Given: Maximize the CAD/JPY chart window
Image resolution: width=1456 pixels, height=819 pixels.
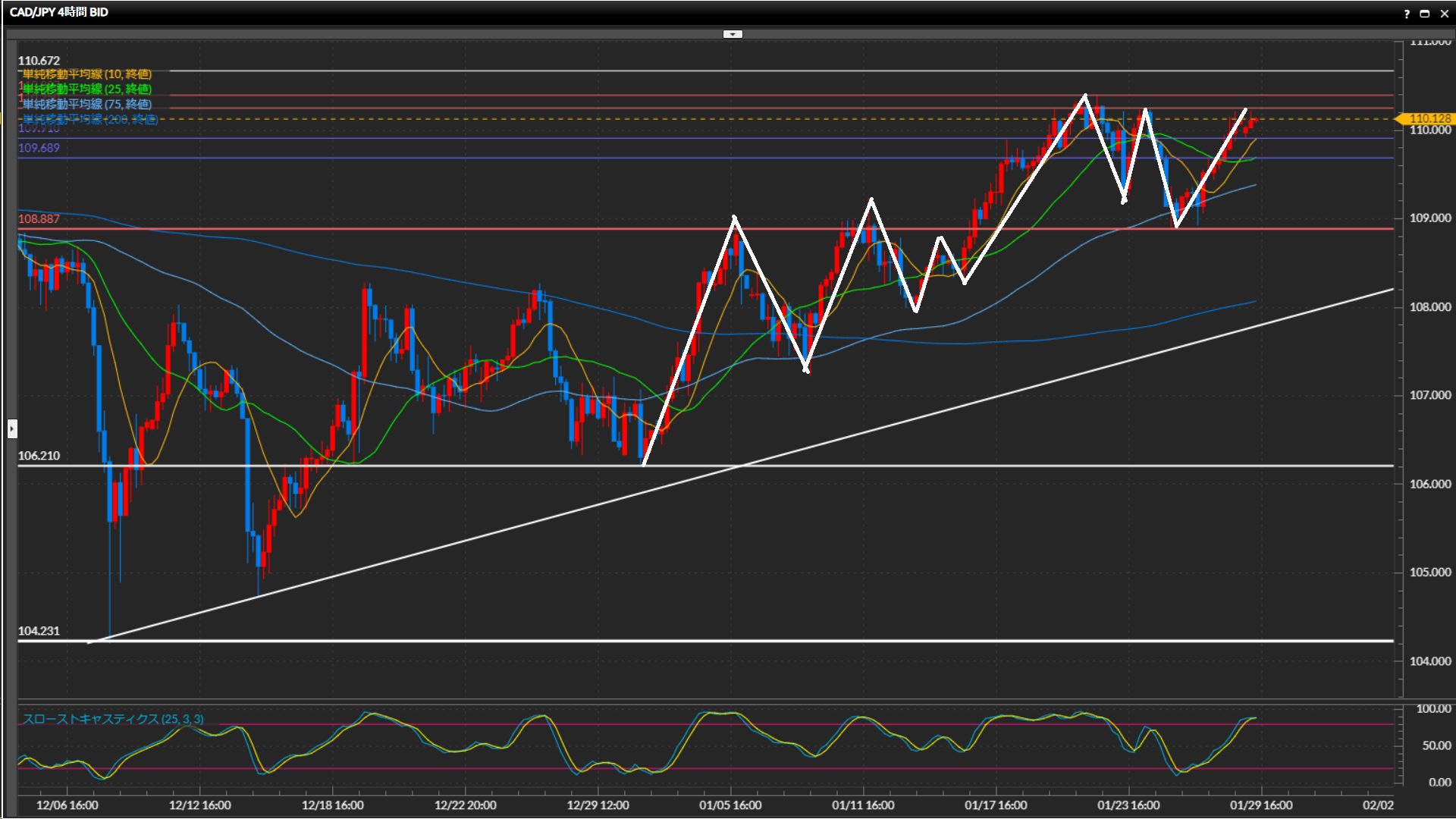Looking at the screenshot, I should coord(1424,14).
